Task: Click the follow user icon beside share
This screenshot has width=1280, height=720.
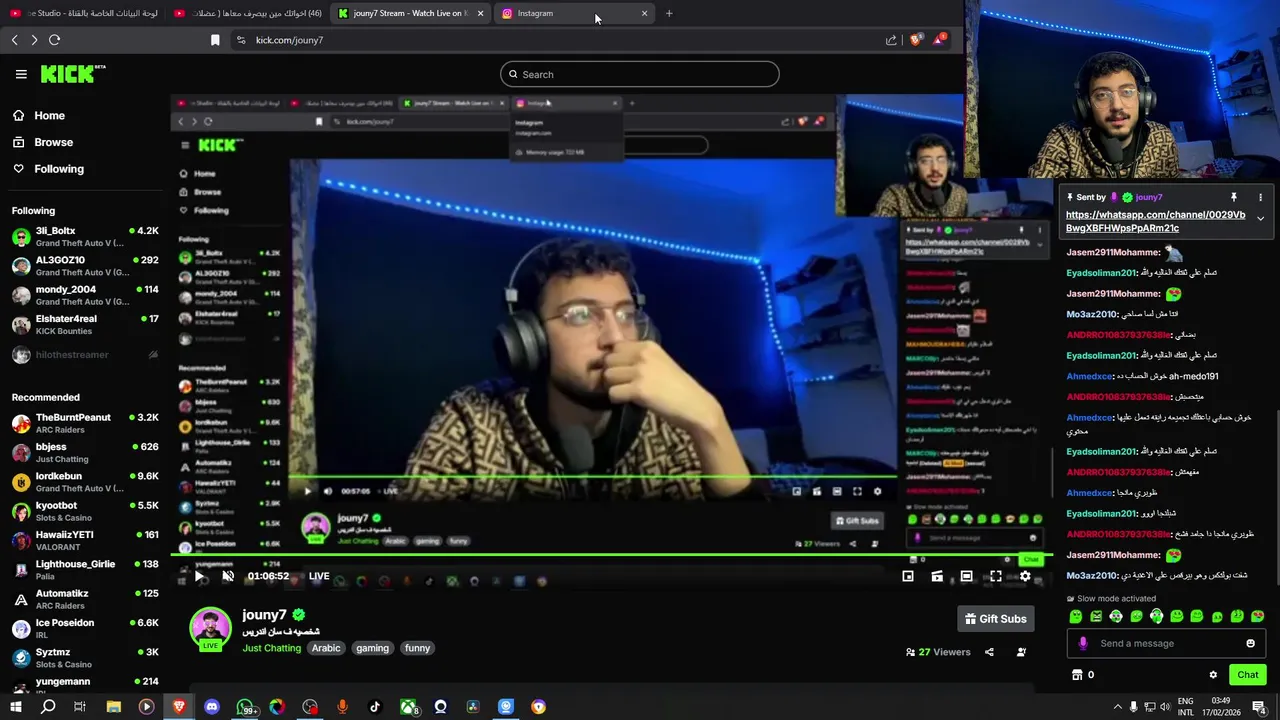Action: 1021,652
